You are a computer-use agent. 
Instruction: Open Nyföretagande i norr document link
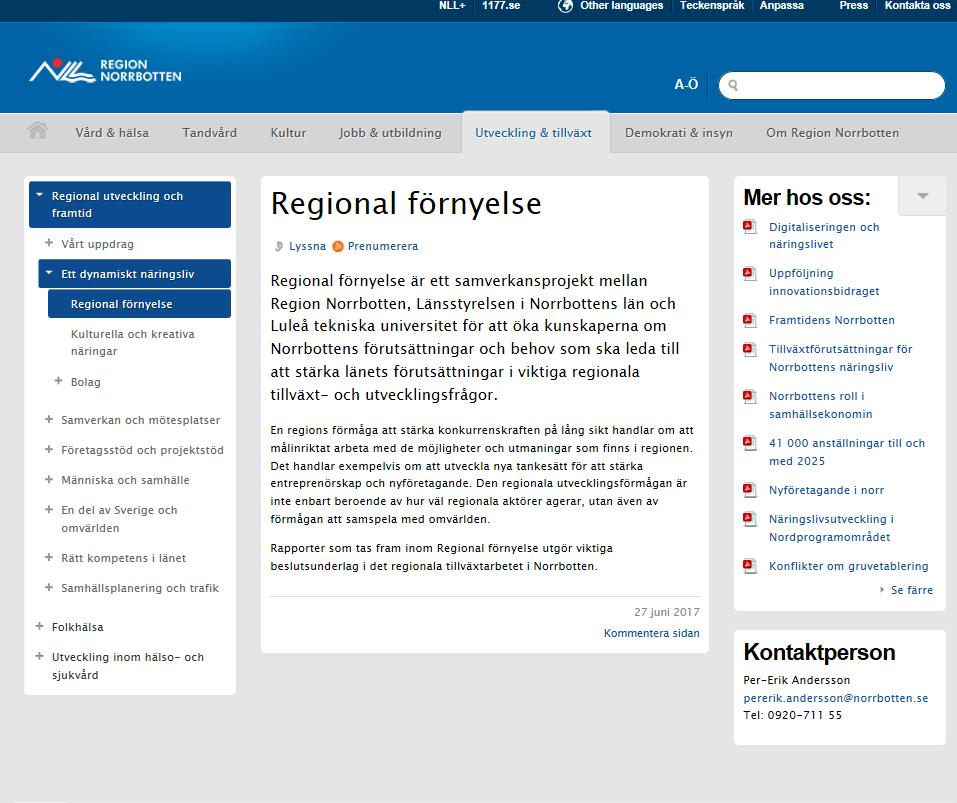826,490
